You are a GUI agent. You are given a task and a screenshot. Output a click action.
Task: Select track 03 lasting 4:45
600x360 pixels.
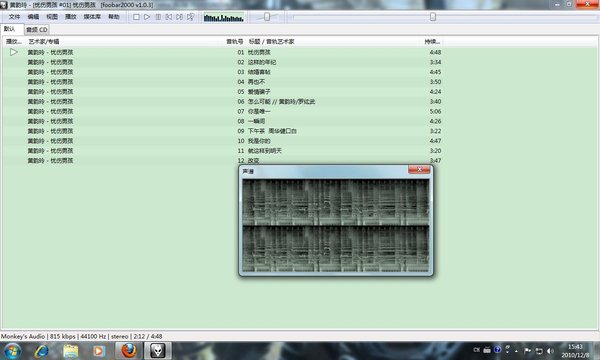[x=223, y=72]
